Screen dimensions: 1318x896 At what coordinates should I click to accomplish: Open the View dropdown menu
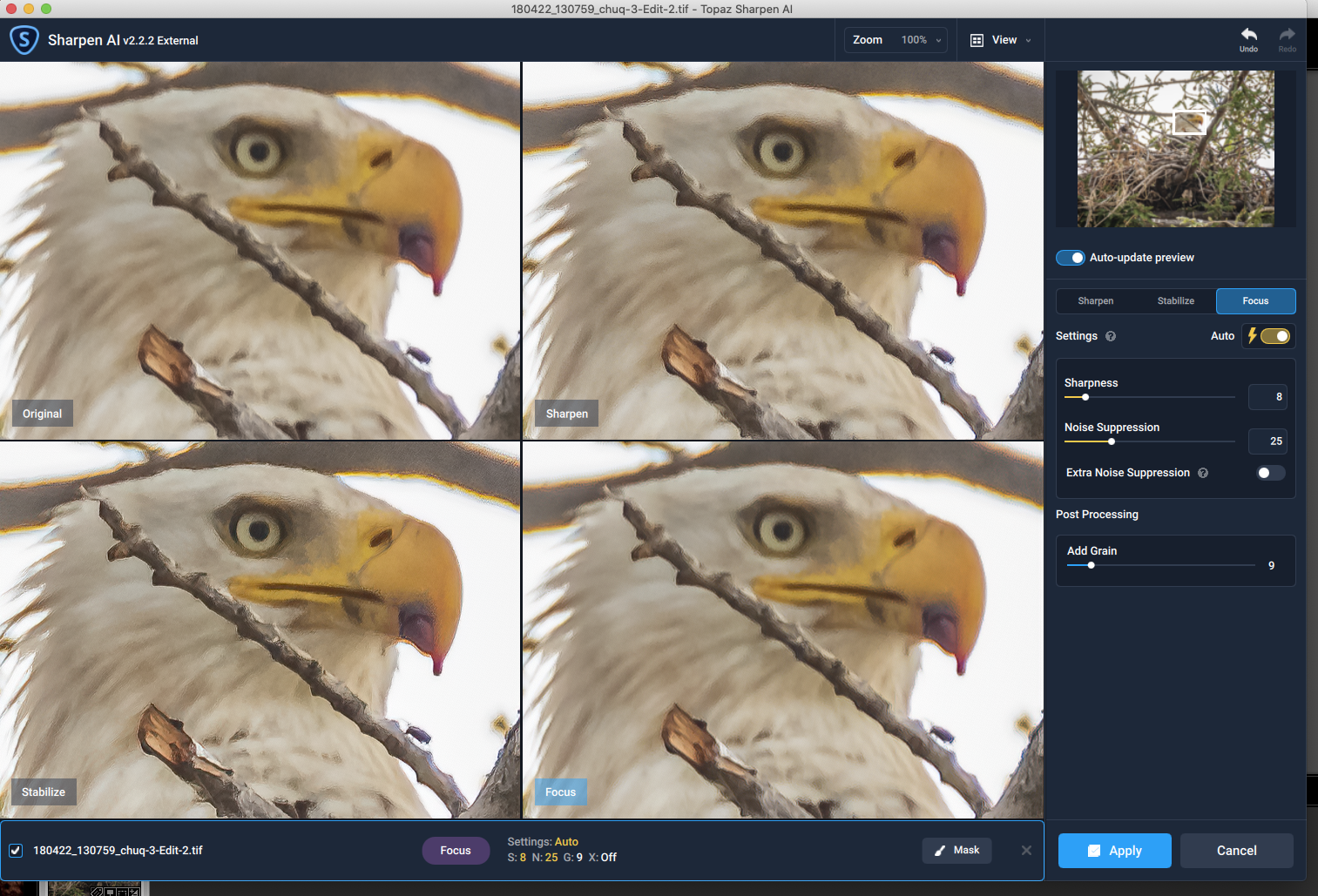[1001, 40]
